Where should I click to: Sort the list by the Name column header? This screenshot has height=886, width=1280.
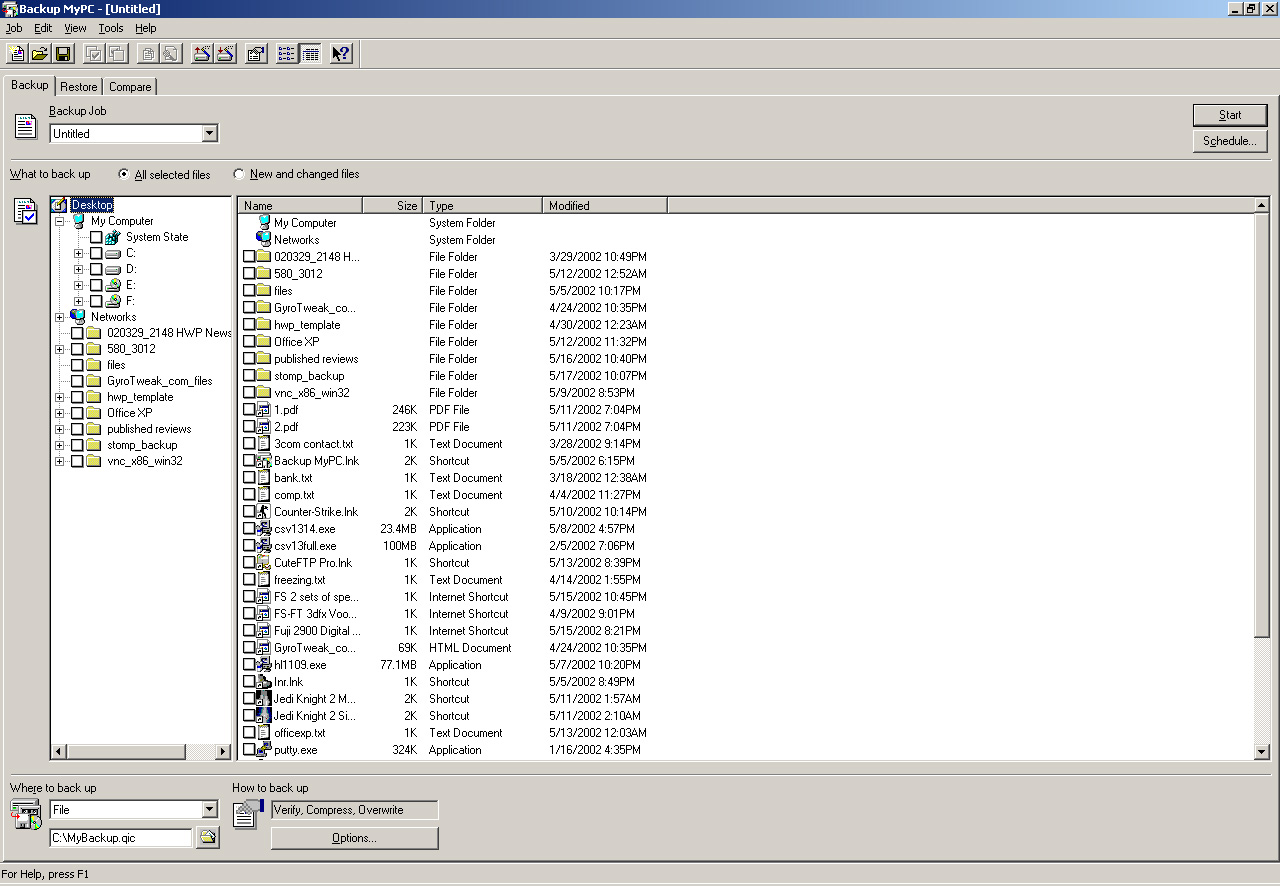300,205
